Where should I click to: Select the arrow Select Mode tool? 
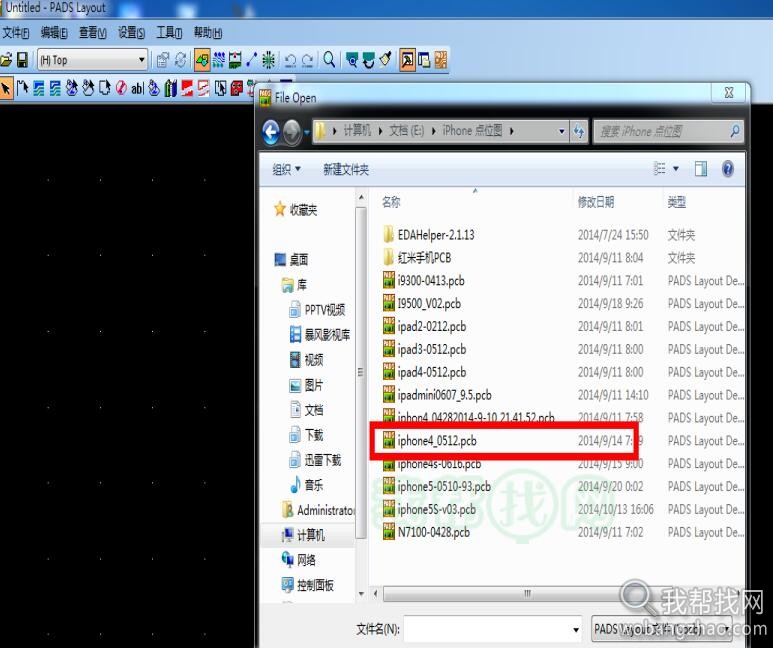6,88
